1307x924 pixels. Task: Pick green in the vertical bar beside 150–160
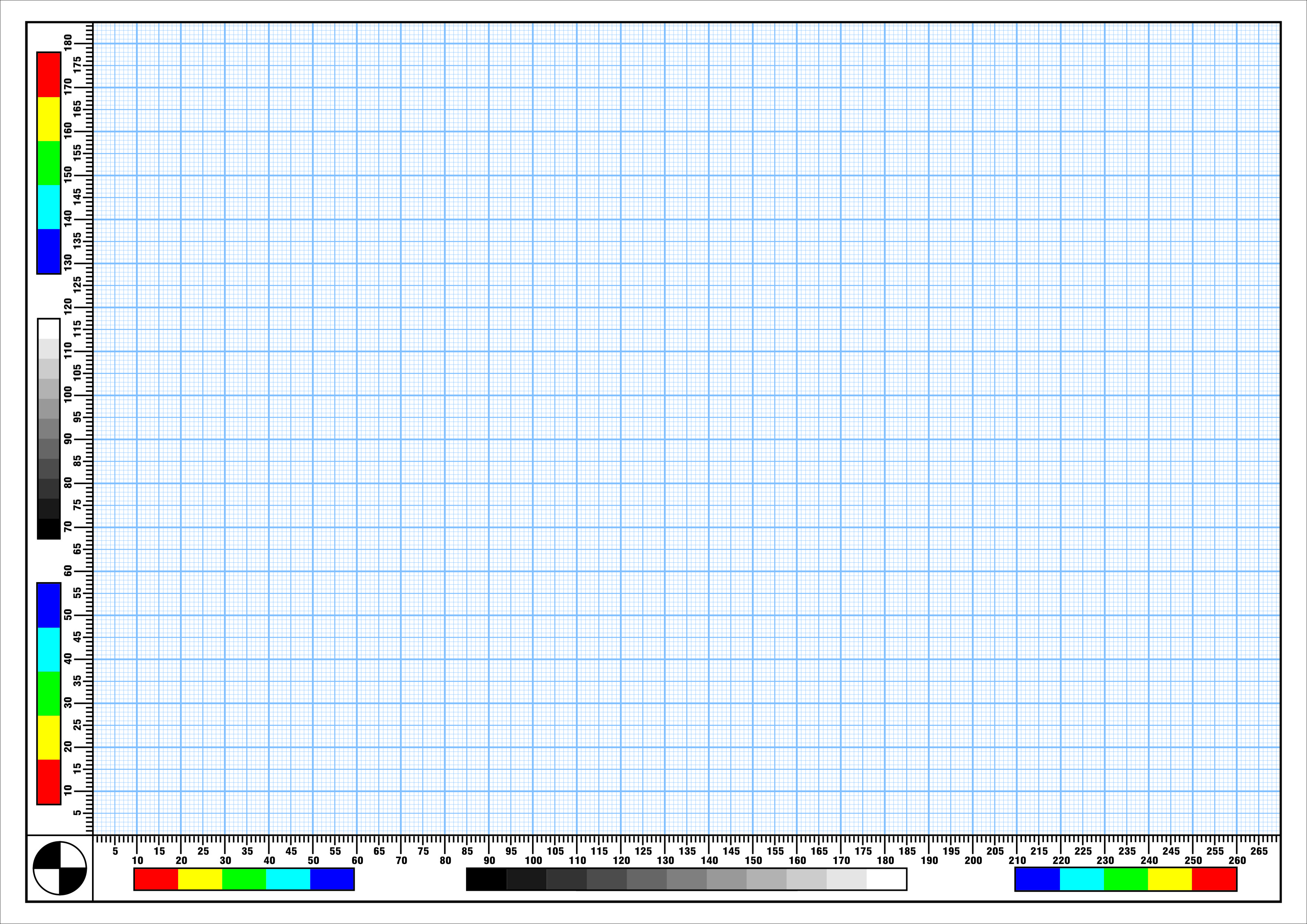click(49, 163)
